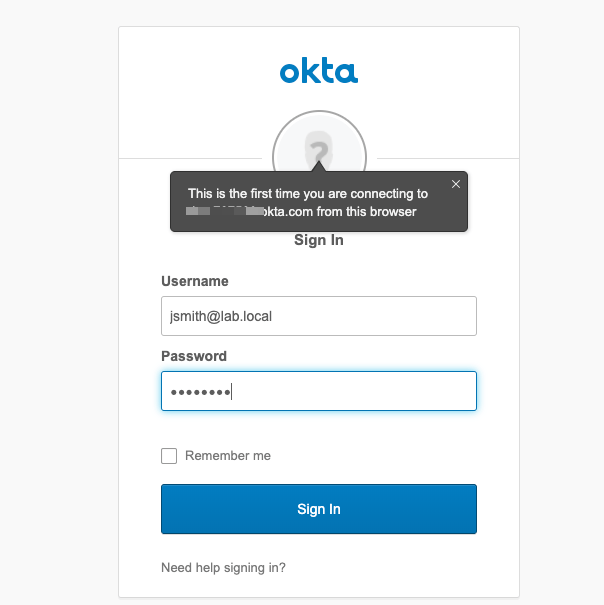Click the Username field label

[195, 281]
